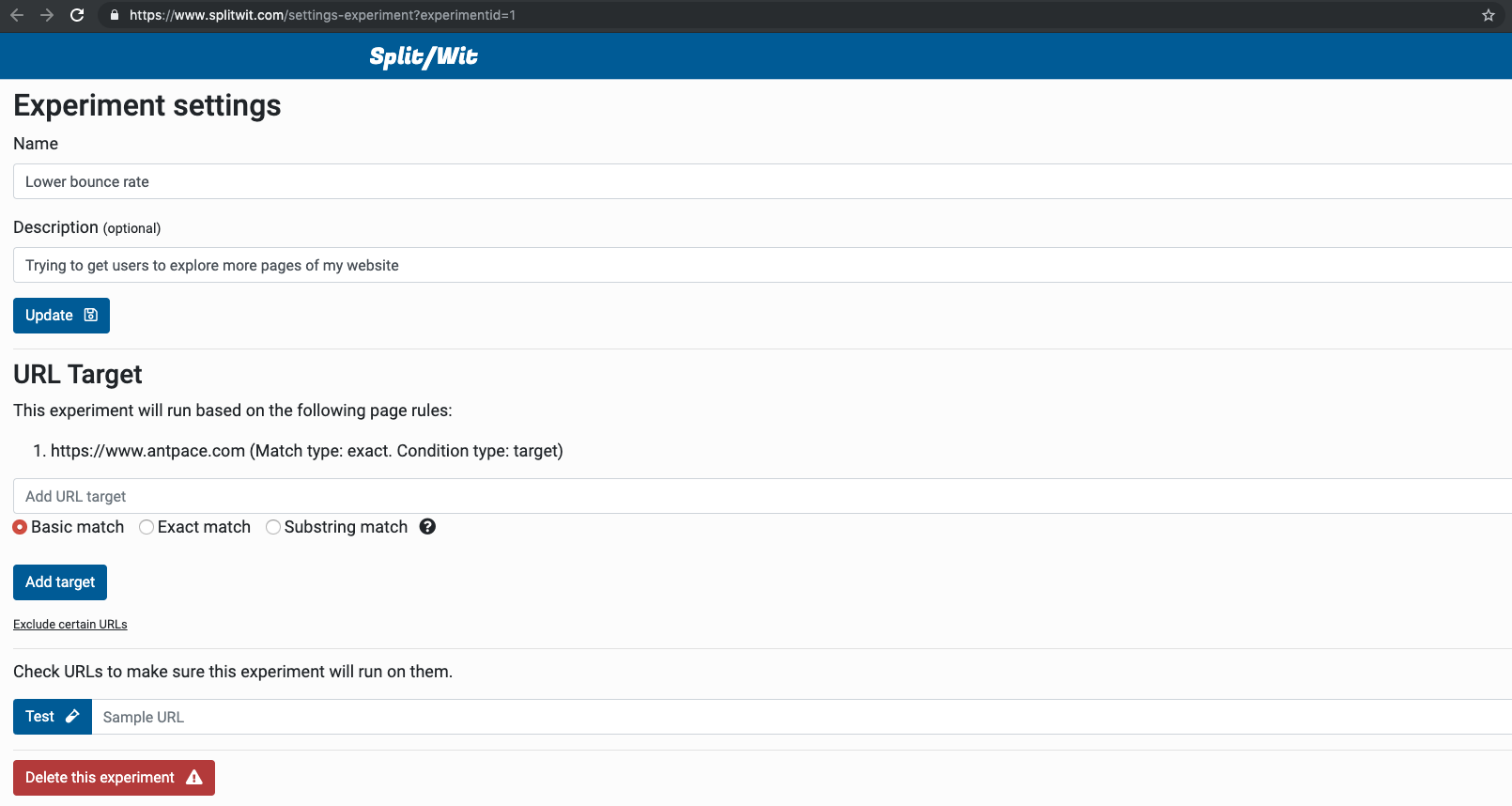Click the Sample URL input box
This screenshot has width=1512, height=806.
click(798, 717)
